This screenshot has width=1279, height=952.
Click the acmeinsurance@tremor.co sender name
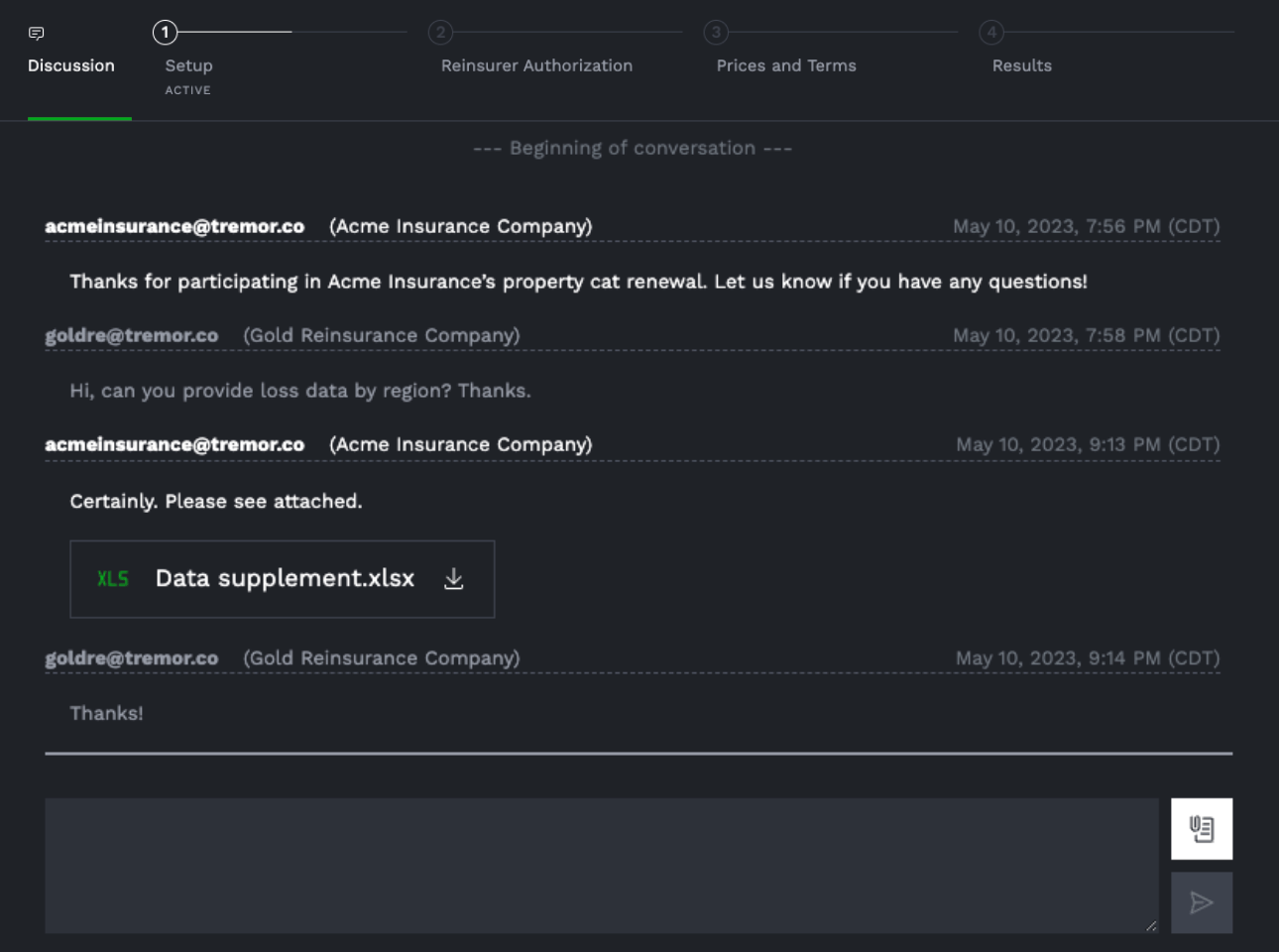click(x=174, y=225)
